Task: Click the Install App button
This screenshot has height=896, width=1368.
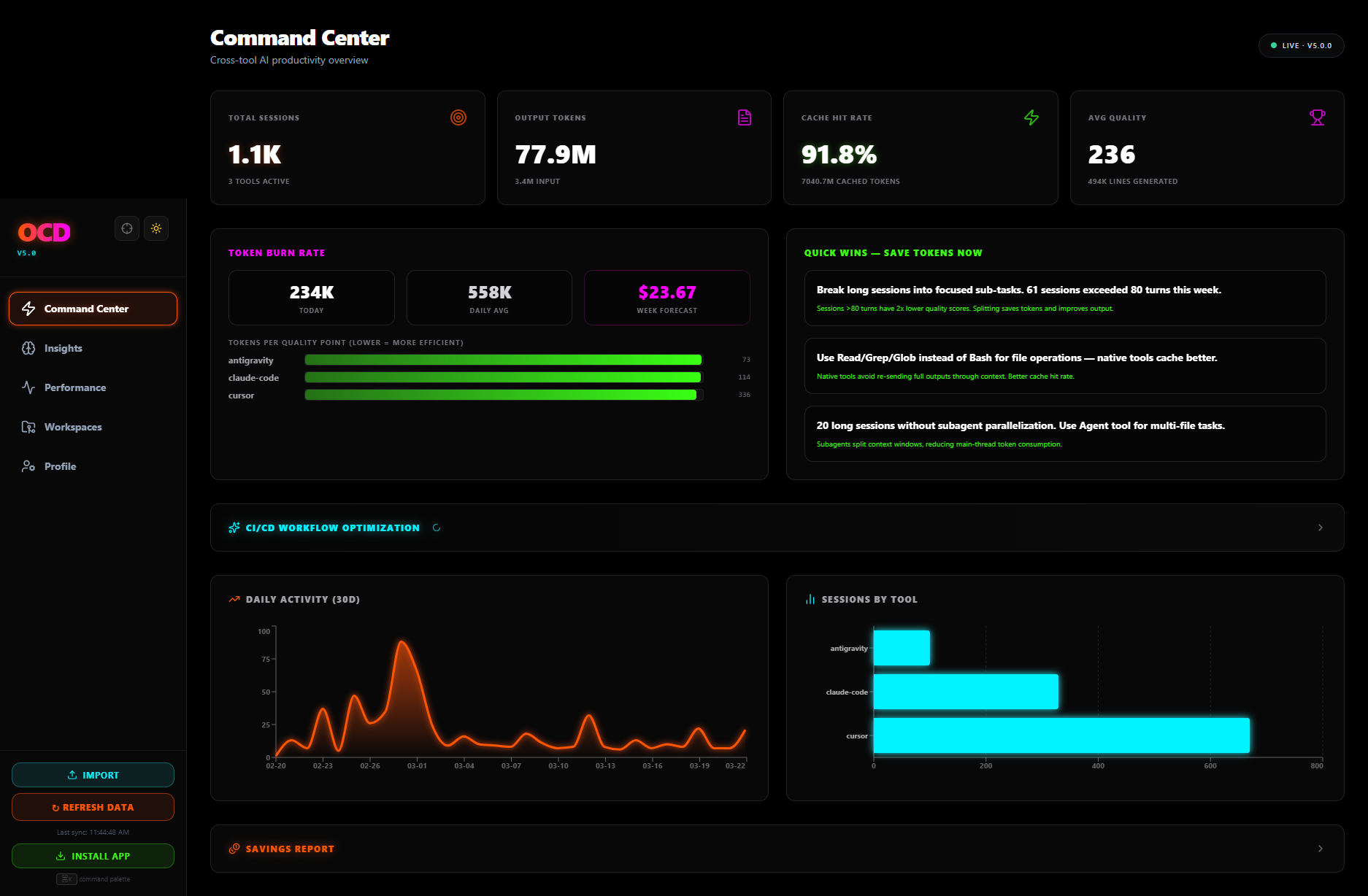Action: (x=93, y=856)
